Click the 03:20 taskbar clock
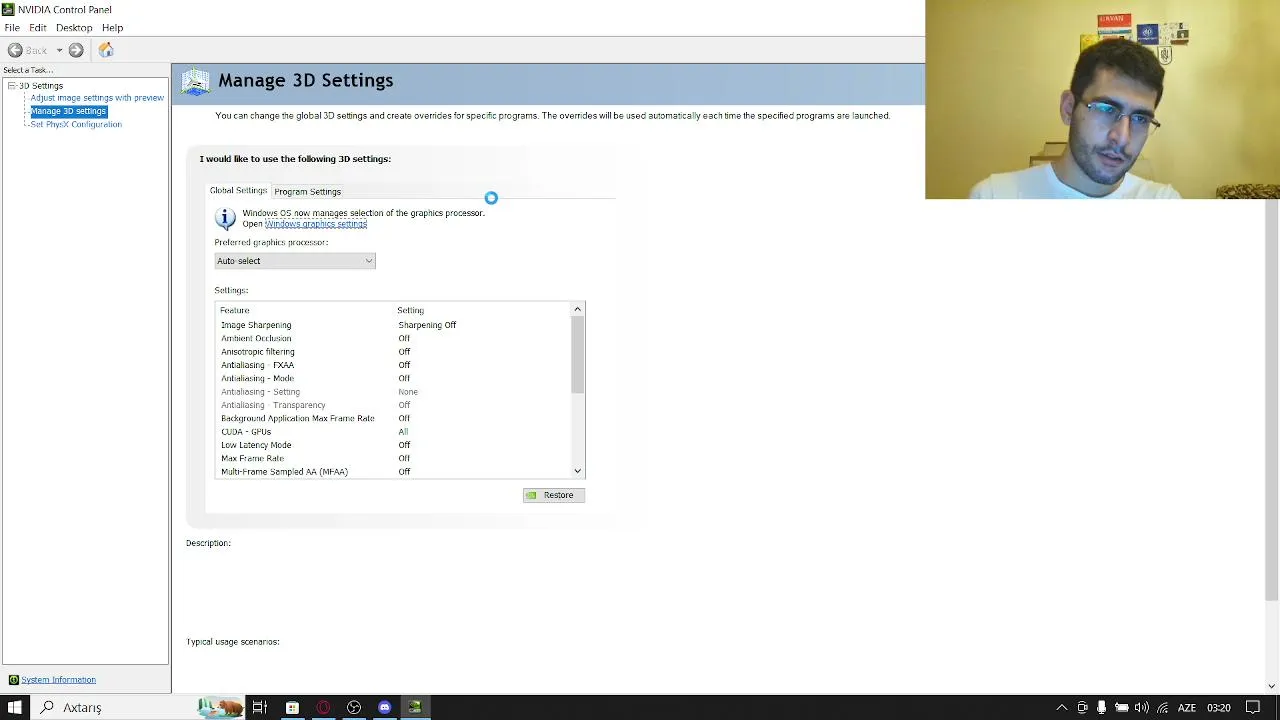1280x720 pixels. [1219, 708]
